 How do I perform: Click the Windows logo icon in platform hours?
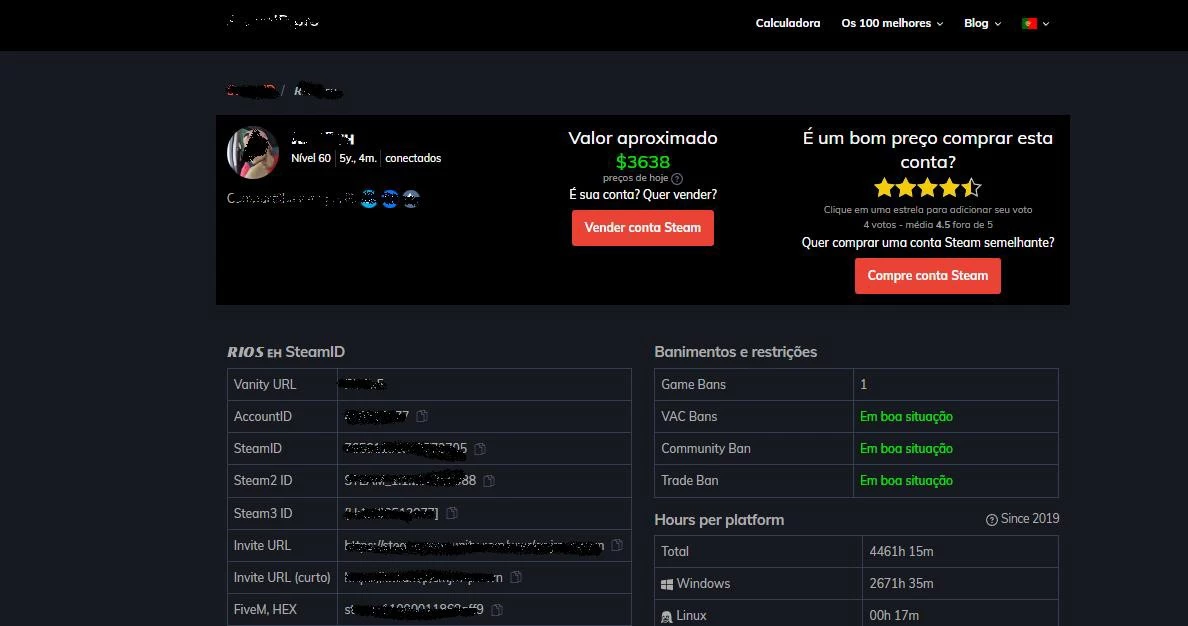coord(667,584)
